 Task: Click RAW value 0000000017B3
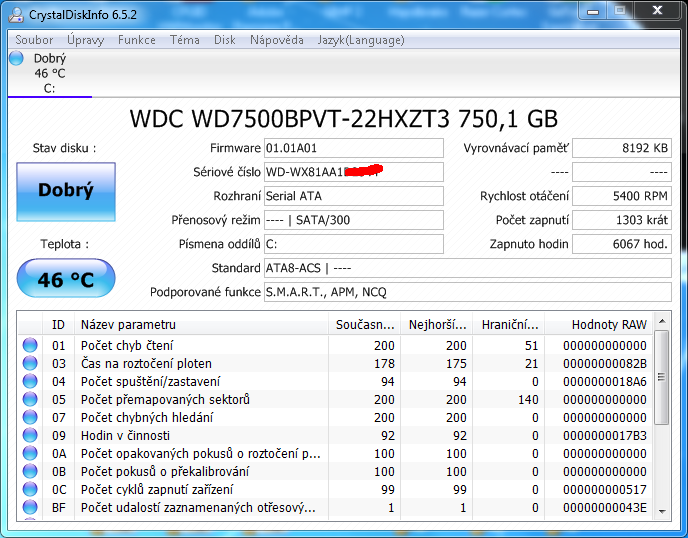coord(605,435)
